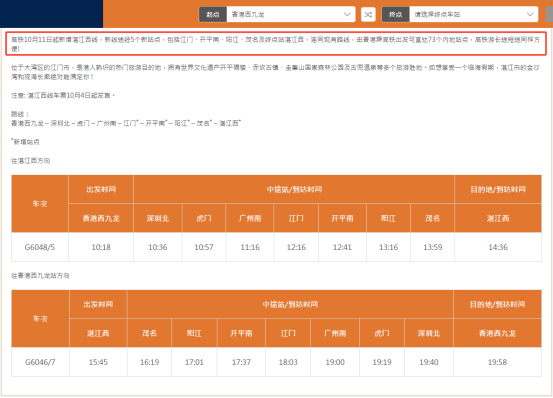This screenshot has height=398, width=553.
Task: Select the 11:16 arrival cell
Action: click(250, 247)
